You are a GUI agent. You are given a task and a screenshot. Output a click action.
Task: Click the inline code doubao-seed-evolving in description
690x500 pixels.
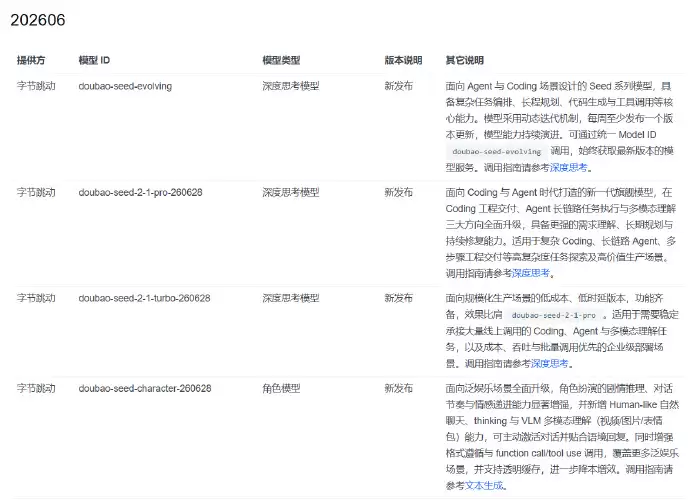click(x=496, y=151)
